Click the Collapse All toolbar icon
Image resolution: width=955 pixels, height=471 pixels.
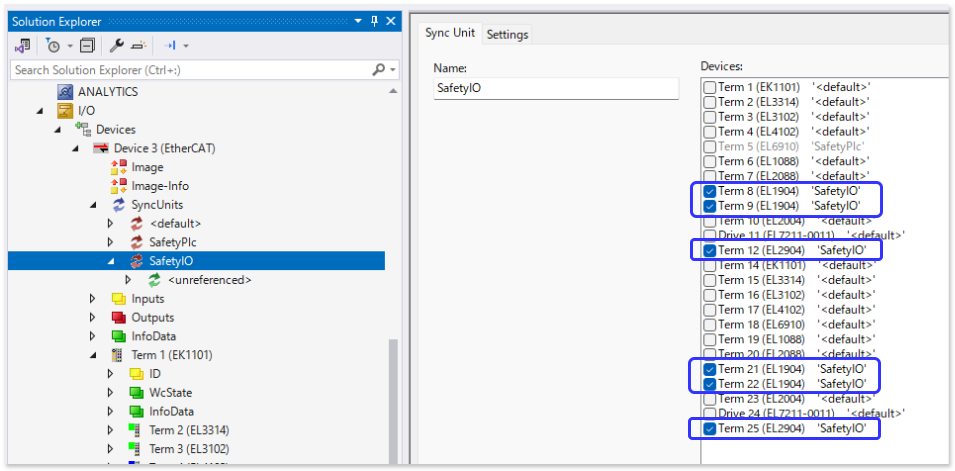[87, 46]
